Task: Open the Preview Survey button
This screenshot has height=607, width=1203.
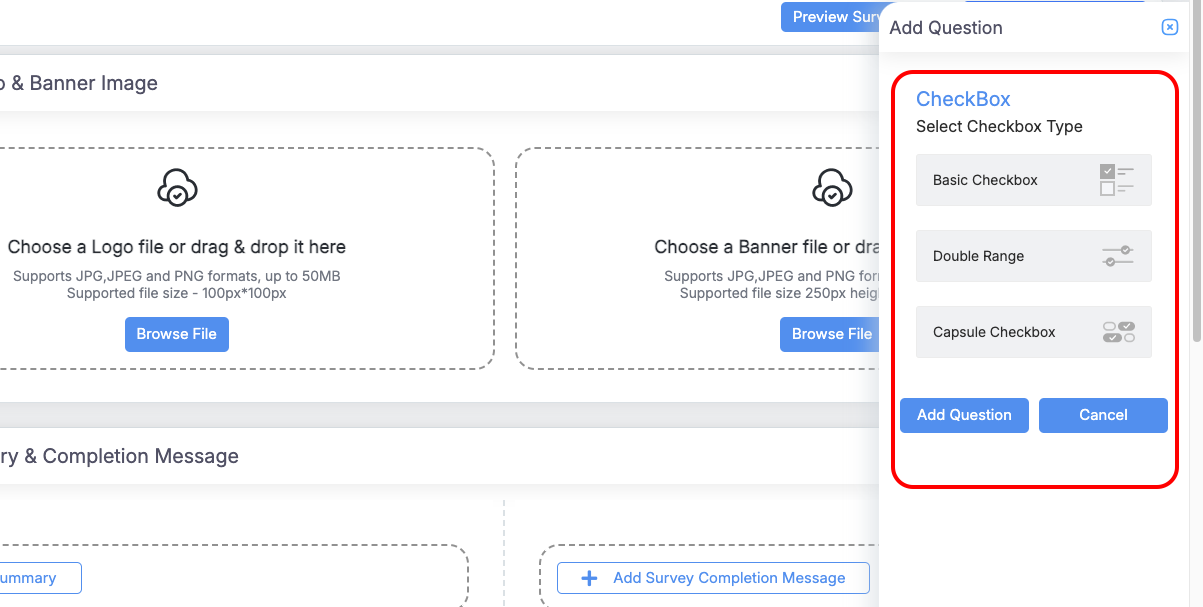Action: click(831, 17)
